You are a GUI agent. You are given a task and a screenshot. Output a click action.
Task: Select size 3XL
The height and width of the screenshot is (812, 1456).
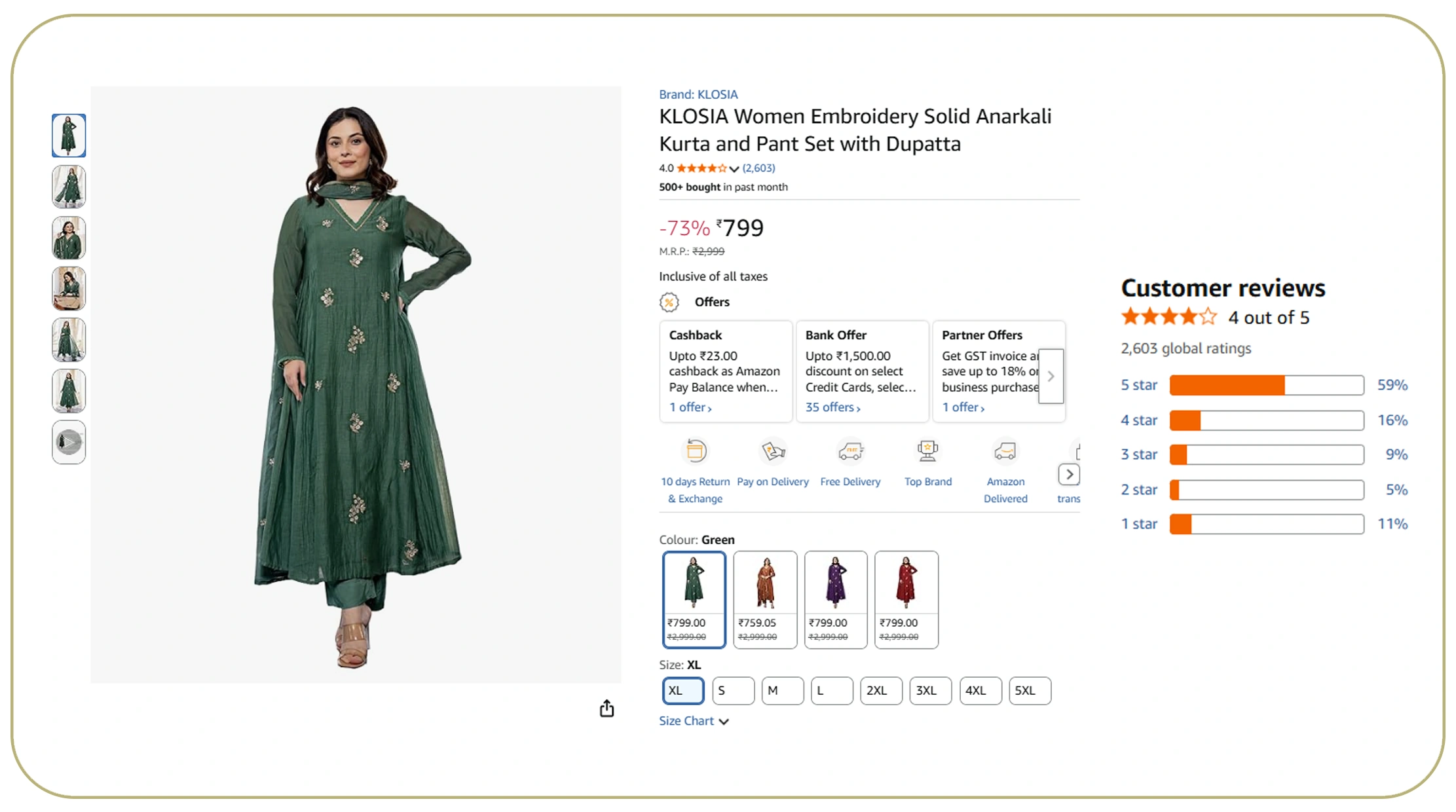click(x=930, y=691)
